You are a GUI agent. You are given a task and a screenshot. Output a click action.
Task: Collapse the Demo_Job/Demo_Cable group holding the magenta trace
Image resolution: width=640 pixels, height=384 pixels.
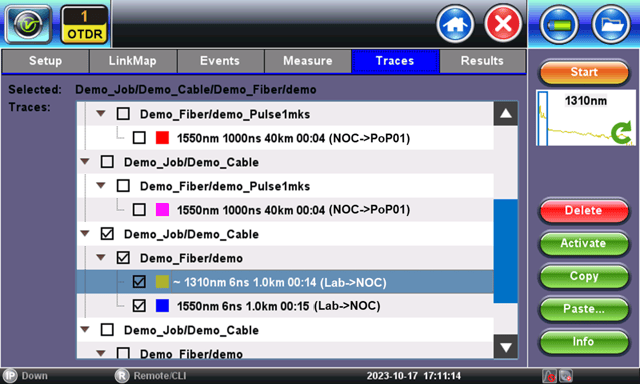pyautogui.click(x=85, y=162)
